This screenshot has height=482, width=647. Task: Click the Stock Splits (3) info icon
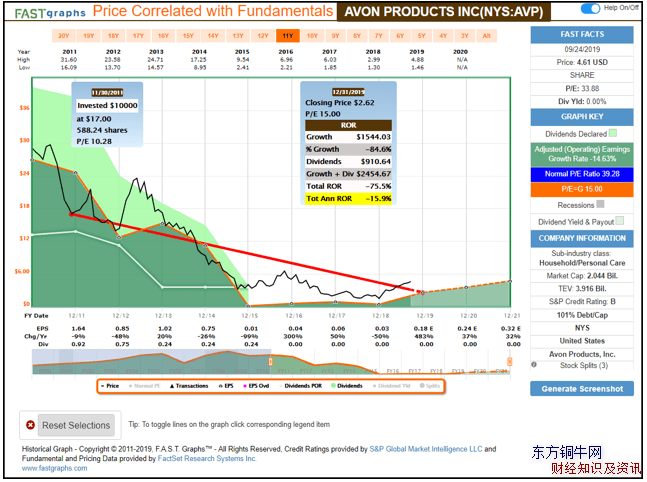(x=534, y=365)
